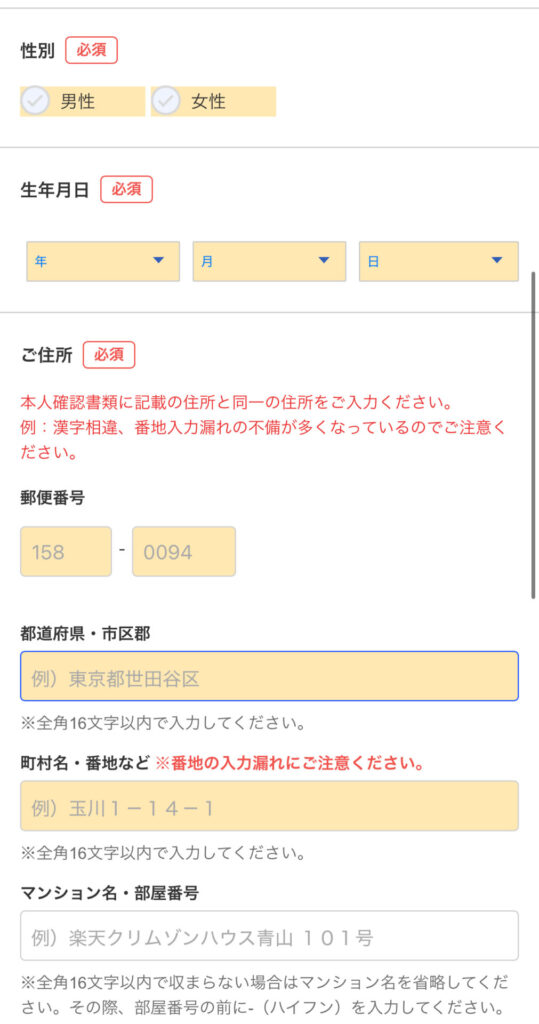Screen dimensions: 539x1024
Task: Focus the first postal code field 158
Action: [66, 552]
